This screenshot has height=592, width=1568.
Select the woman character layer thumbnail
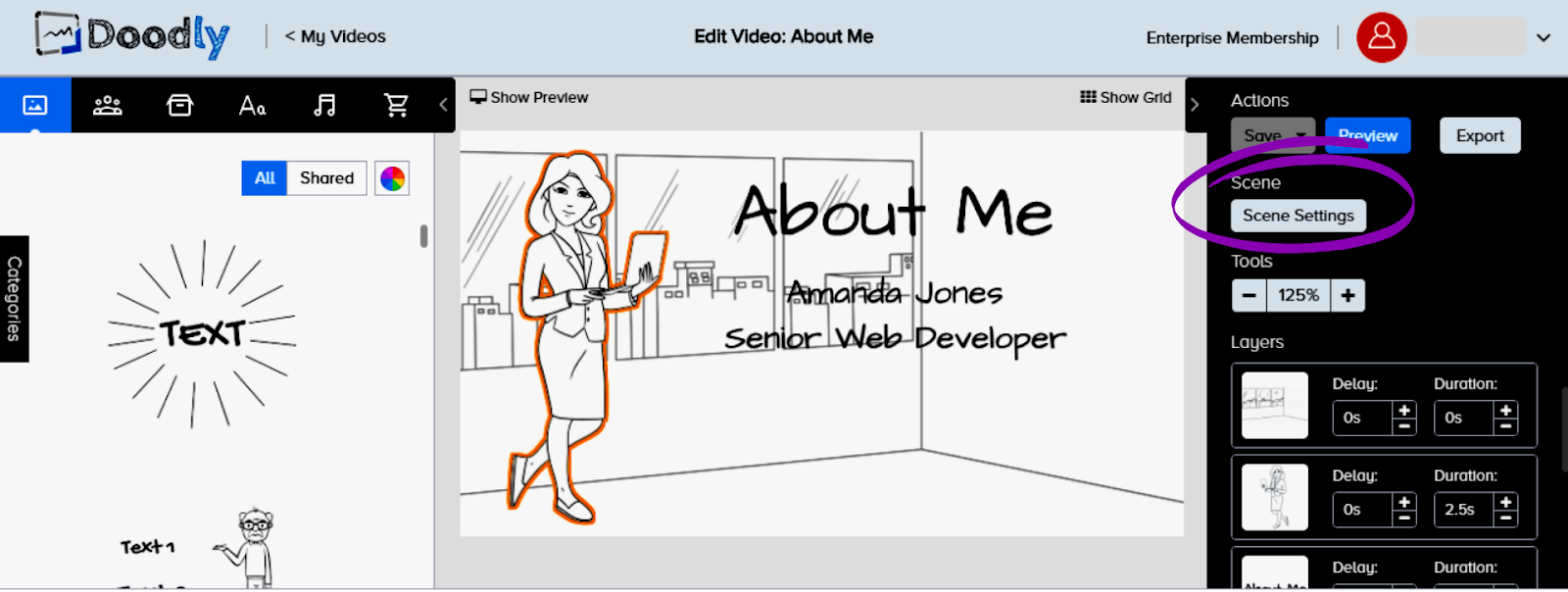point(1275,497)
